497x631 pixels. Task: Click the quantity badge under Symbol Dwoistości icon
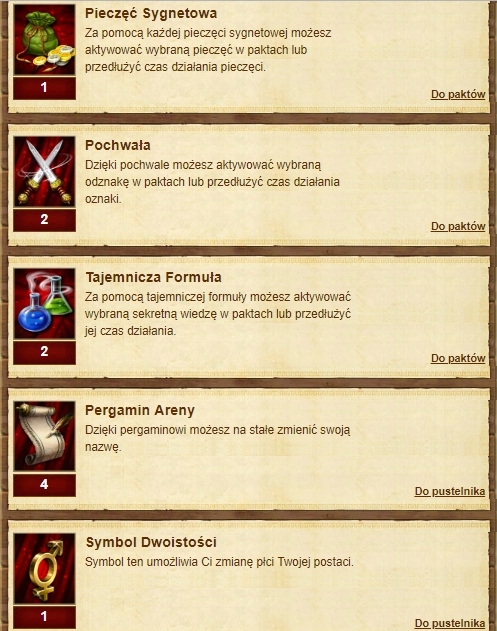(44, 617)
